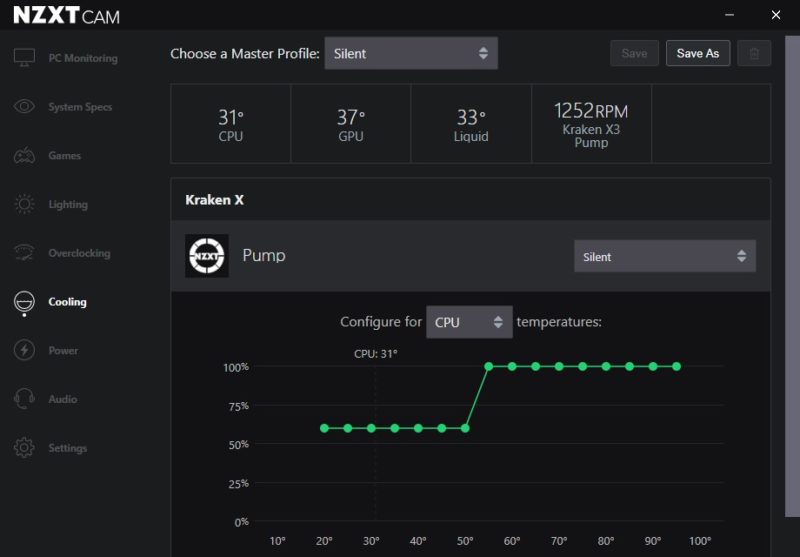The width and height of the screenshot is (800, 557).
Task: Click the 'CPU: 31°' chart marker label
Action: click(x=376, y=353)
